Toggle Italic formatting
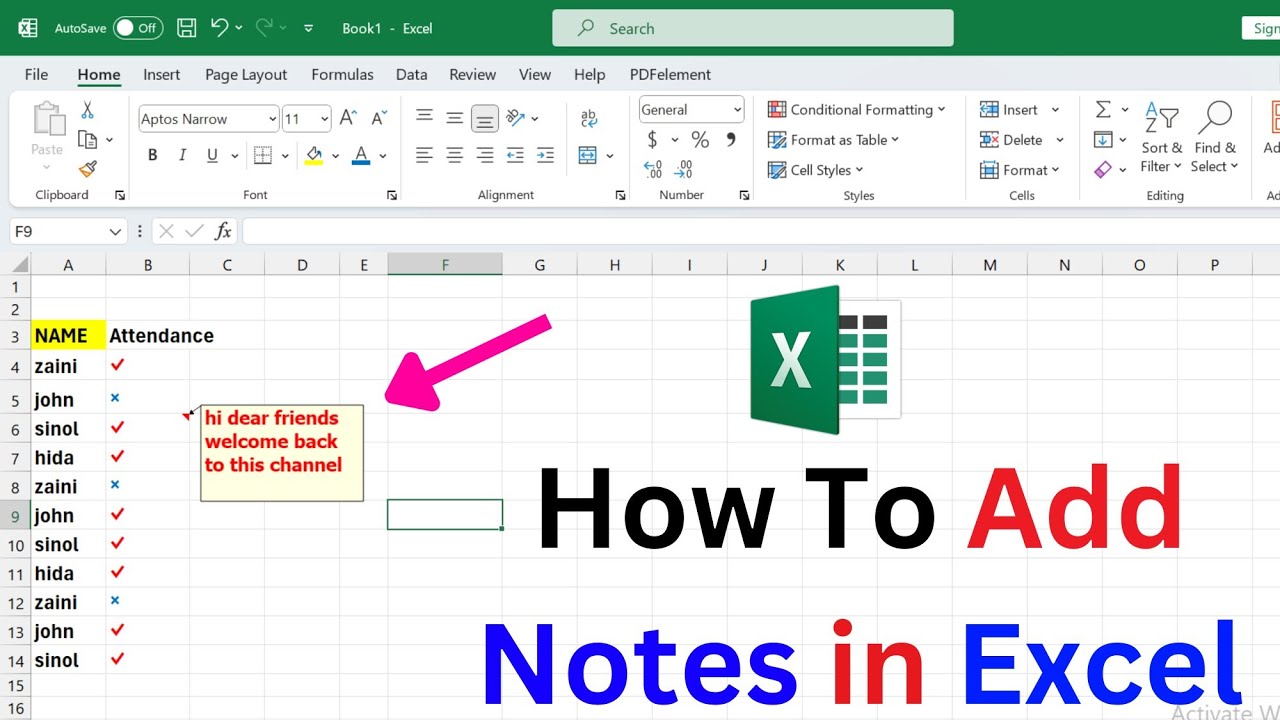The image size is (1280, 720). click(182, 155)
